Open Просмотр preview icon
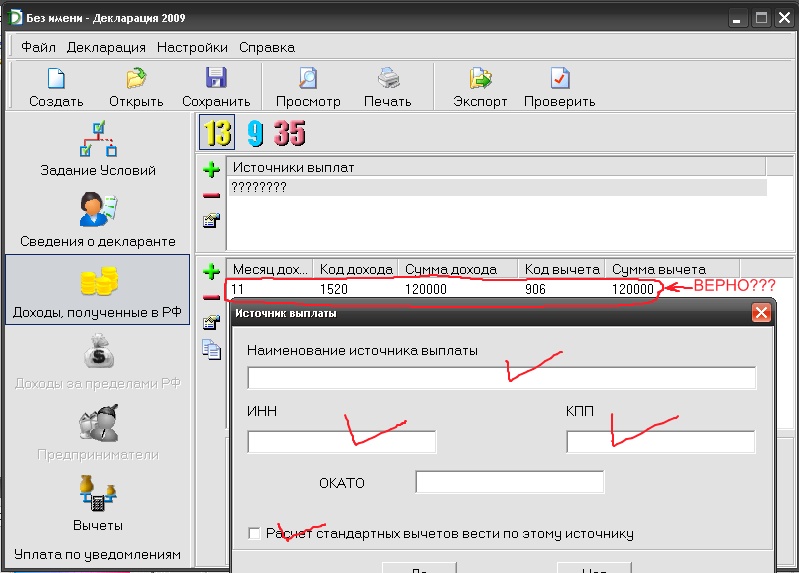The height and width of the screenshot is (573, 799). click(x=308, y=80)
